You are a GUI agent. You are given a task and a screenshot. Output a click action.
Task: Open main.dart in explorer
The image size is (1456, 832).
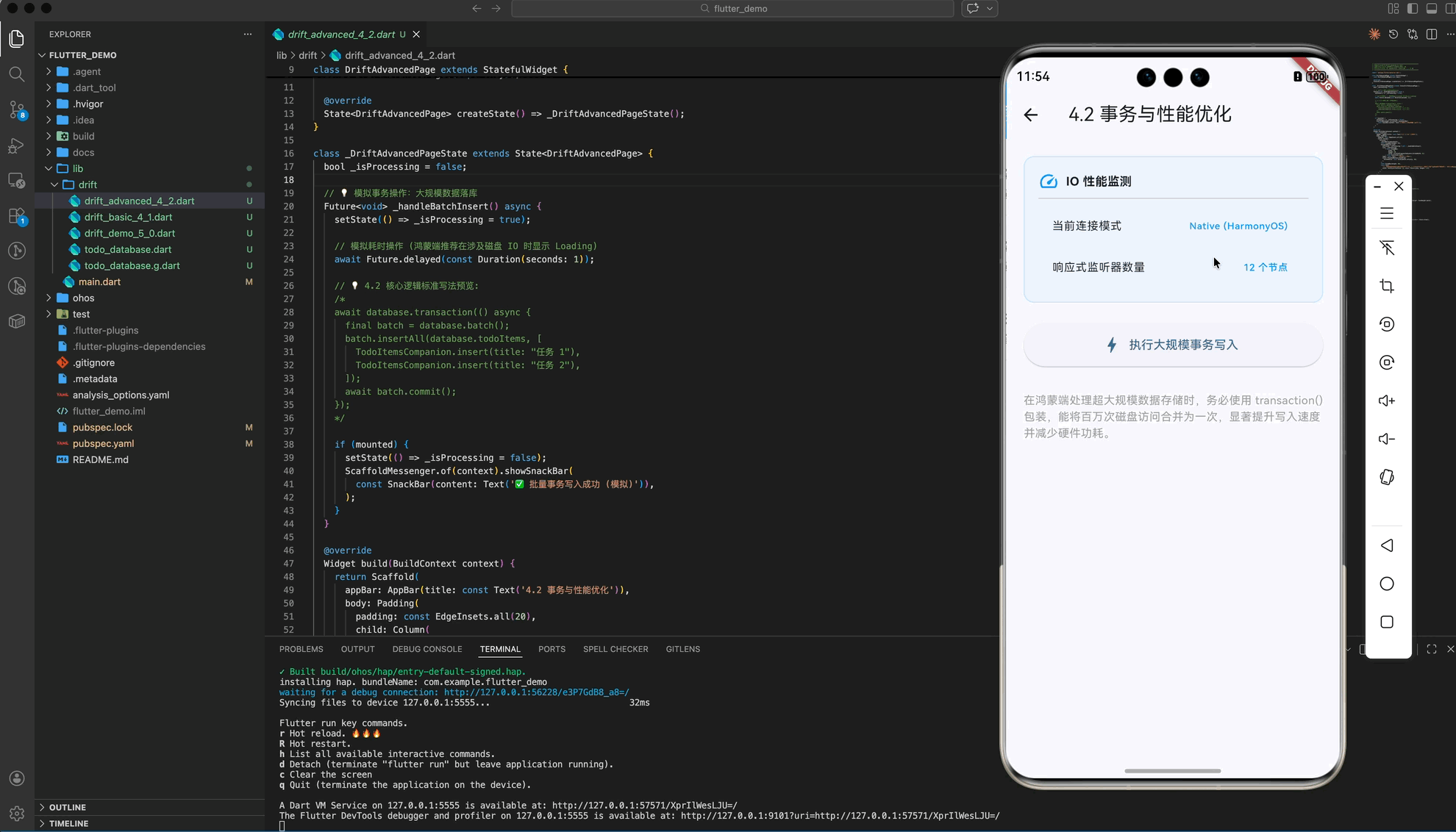(99, 281)
